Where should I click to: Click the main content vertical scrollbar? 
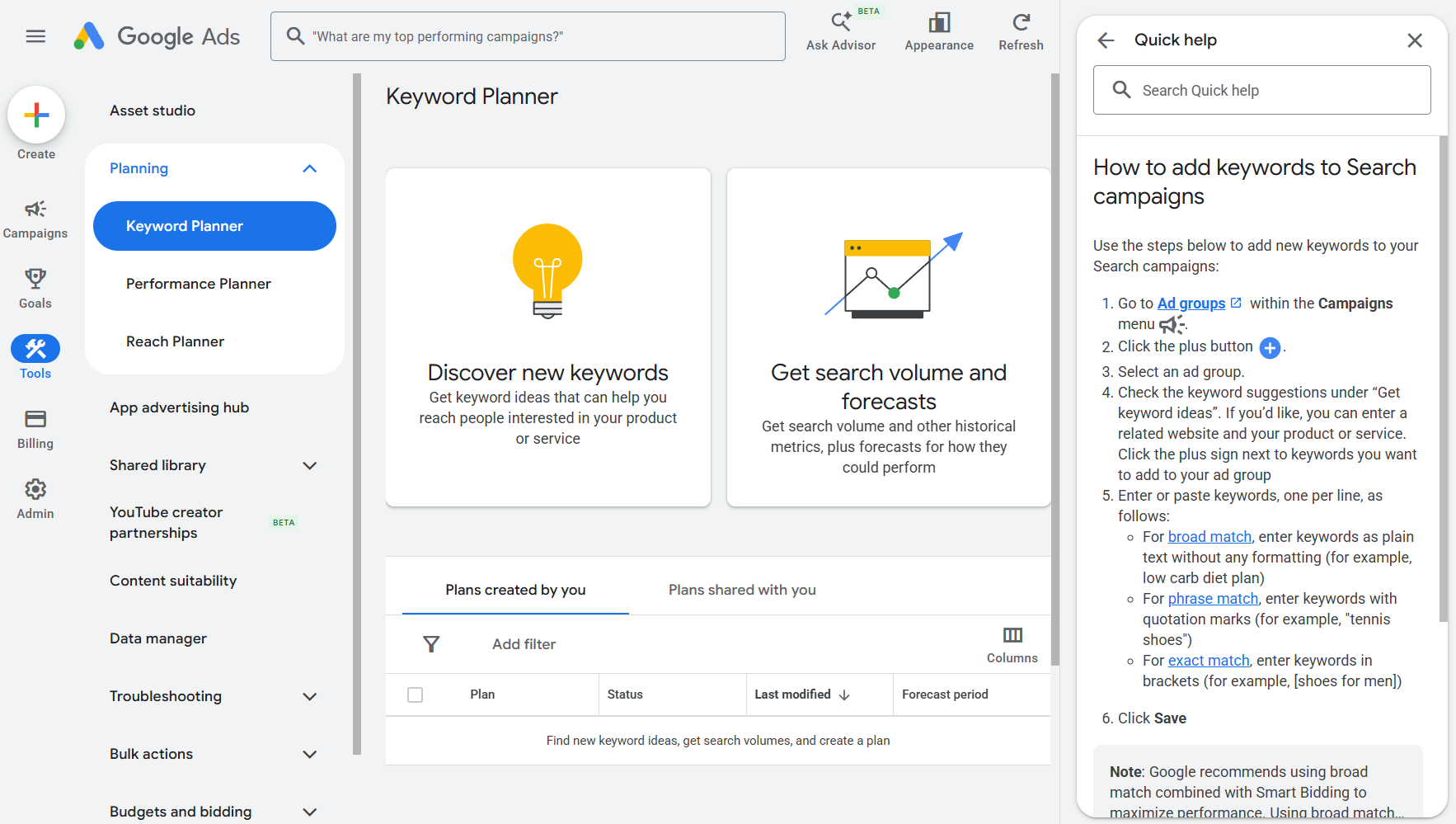1055,370
